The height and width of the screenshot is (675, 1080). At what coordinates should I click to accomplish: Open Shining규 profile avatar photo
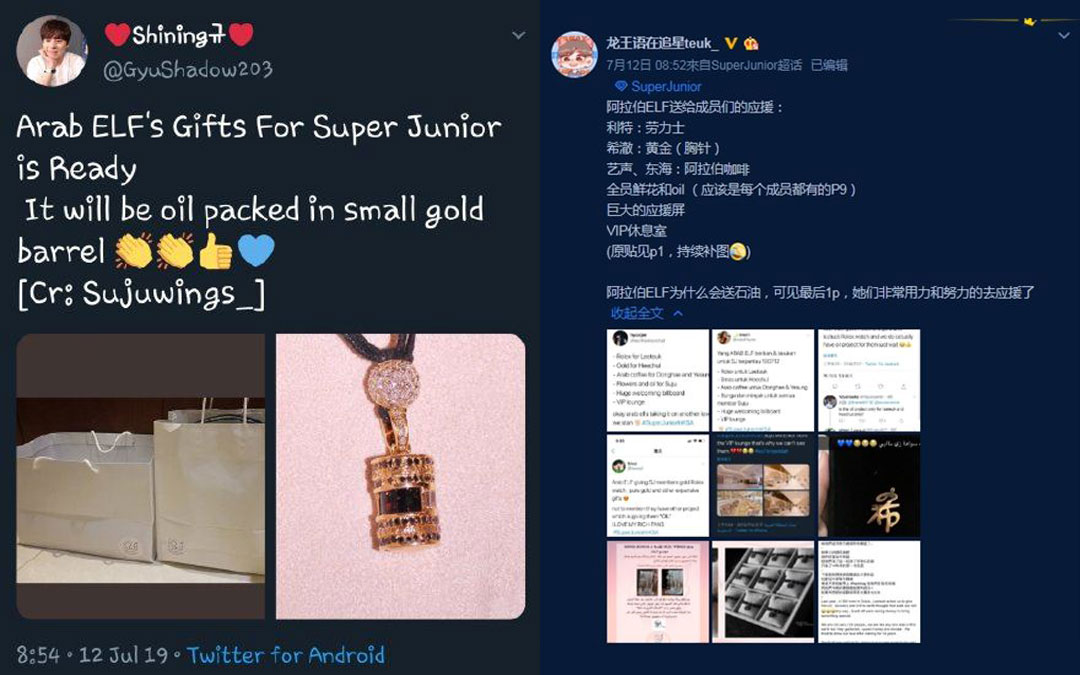click(52, 51)
